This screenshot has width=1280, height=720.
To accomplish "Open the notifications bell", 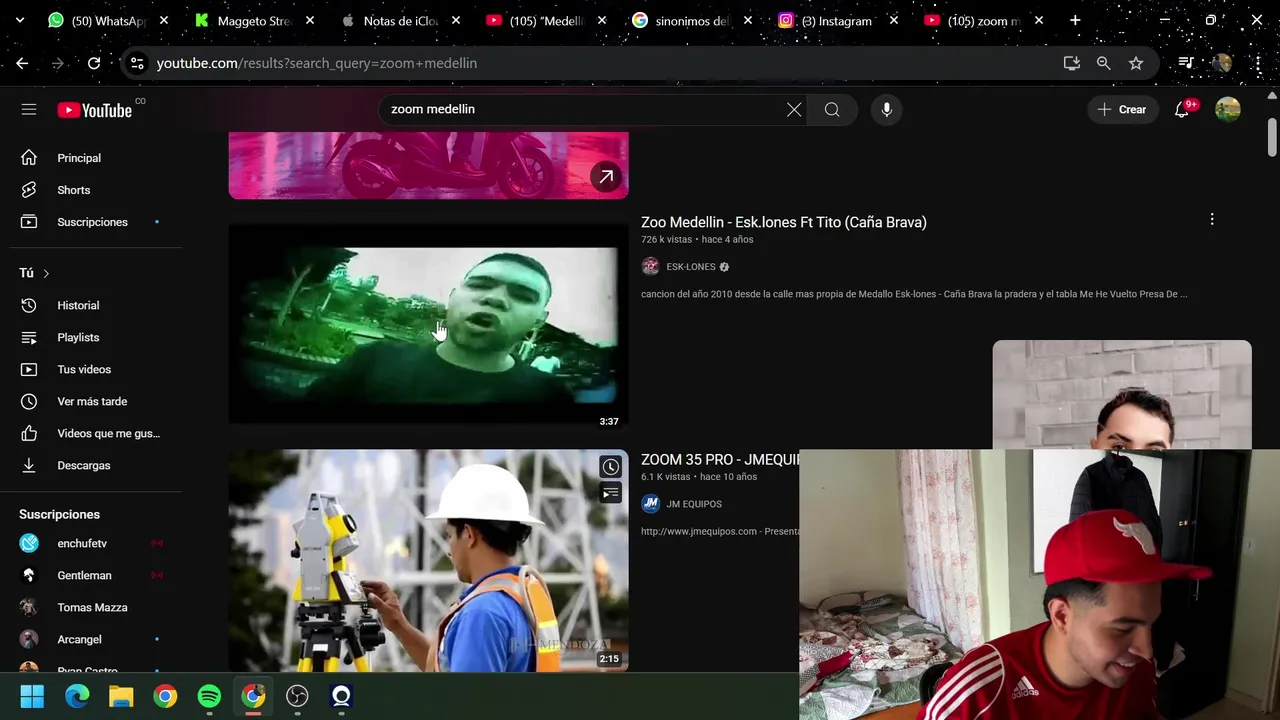I will [1182, 109].
